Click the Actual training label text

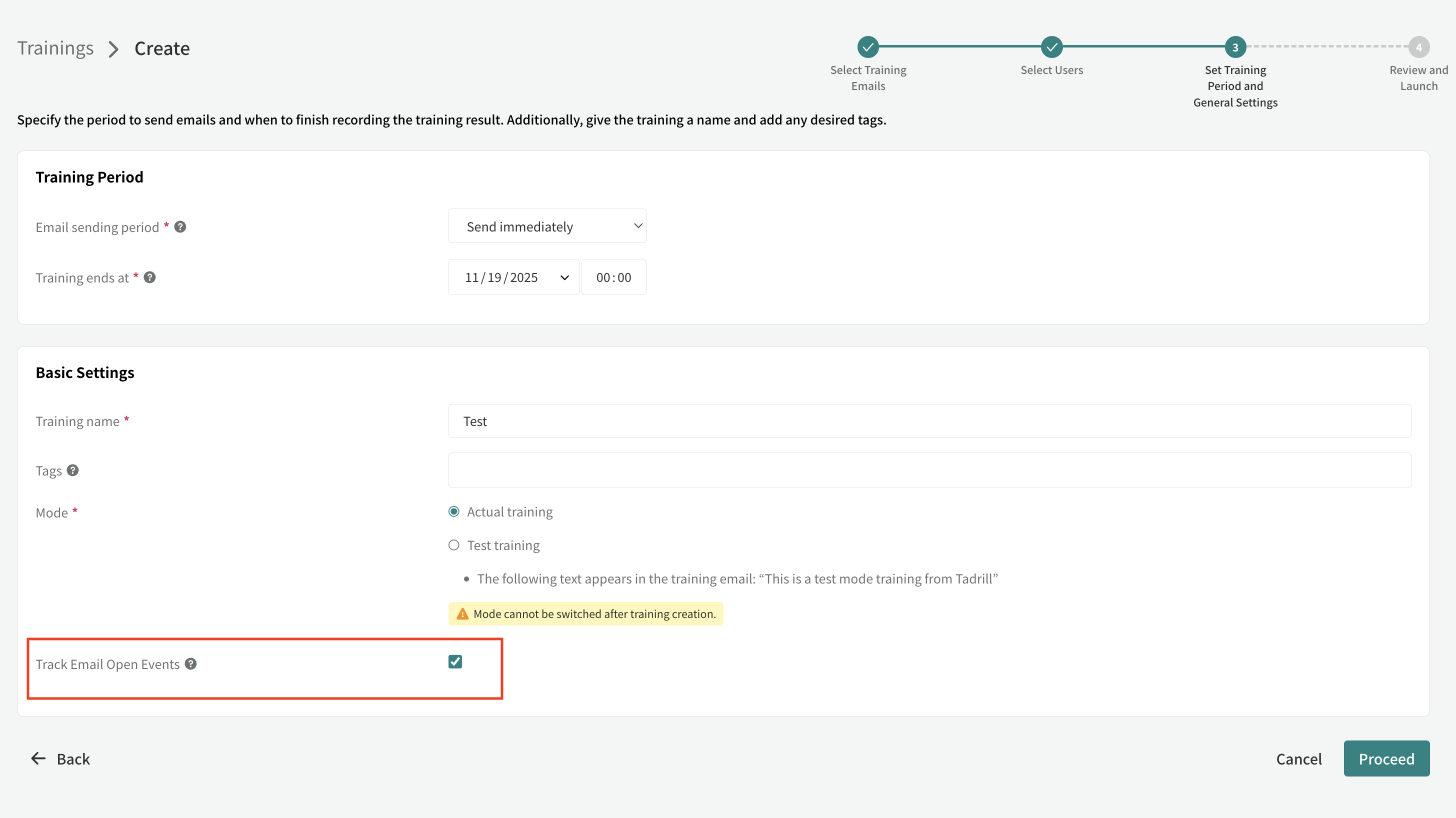510,511
